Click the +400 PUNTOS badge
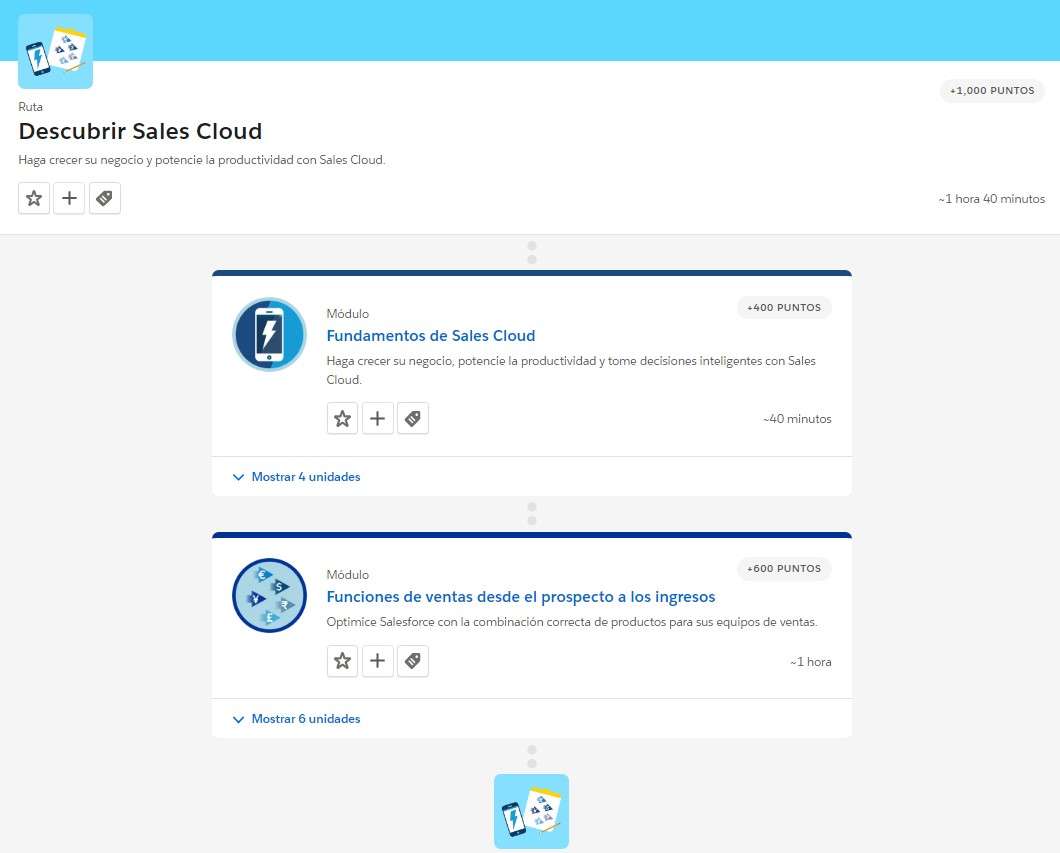The height and width of the screenshot is (853, 1060). pyautogui.click(x=784, y=308)
